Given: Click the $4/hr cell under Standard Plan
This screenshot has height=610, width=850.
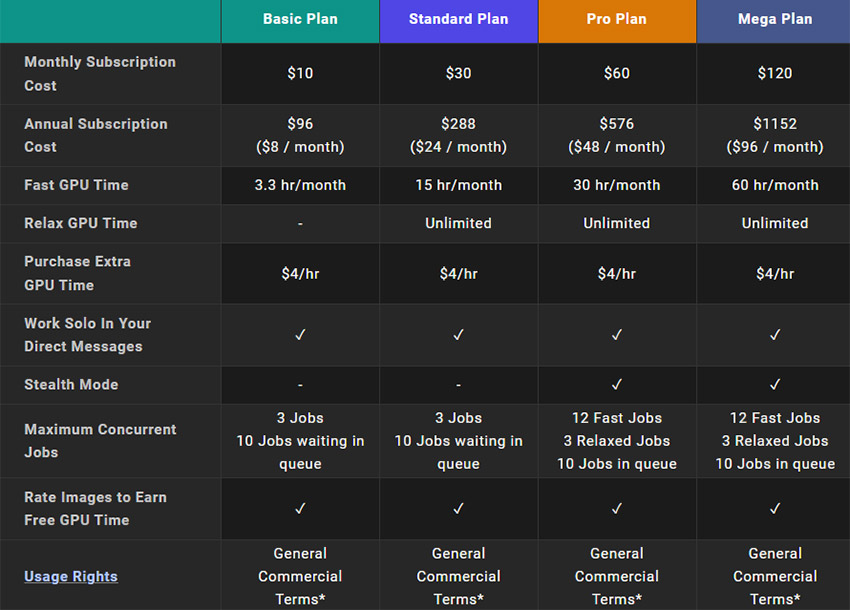Looking at the screenshot, I should point(459,274).
